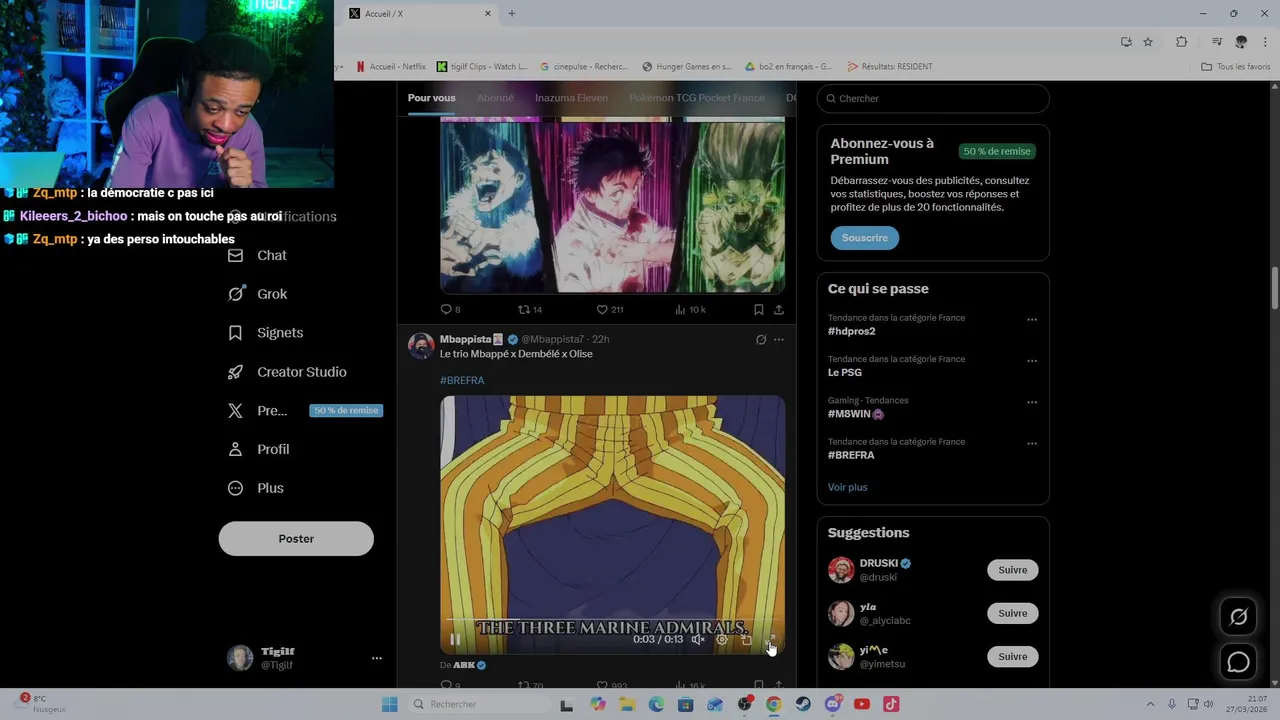Share the anime image post
The height and width of the screenshot is (720, 1280).
(779, 310)
